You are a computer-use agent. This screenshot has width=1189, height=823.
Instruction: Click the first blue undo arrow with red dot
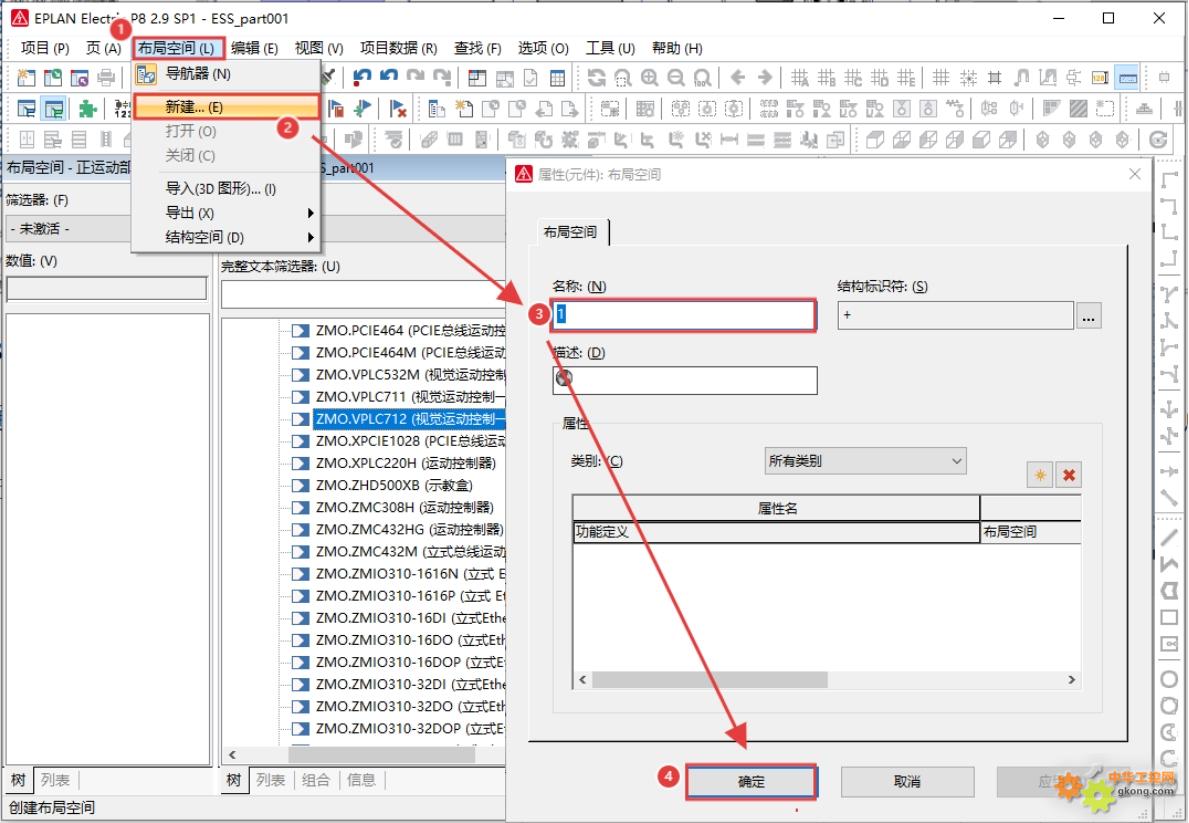[x=362, y=77]
